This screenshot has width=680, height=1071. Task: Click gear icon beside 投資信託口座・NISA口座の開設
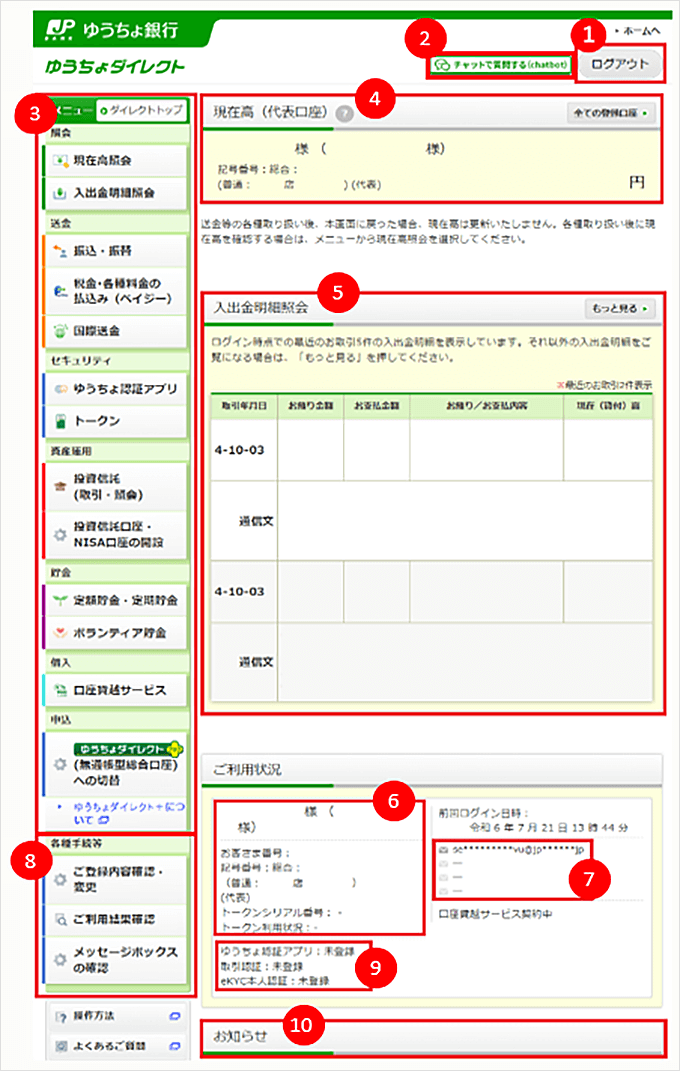(61, 535)
